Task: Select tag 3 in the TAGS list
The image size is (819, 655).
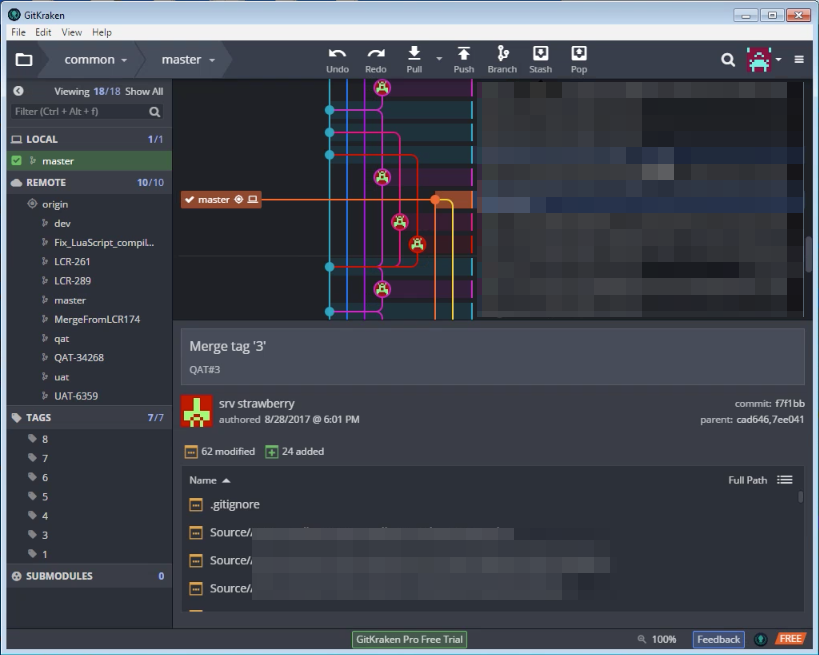Action: coord(45,535)
